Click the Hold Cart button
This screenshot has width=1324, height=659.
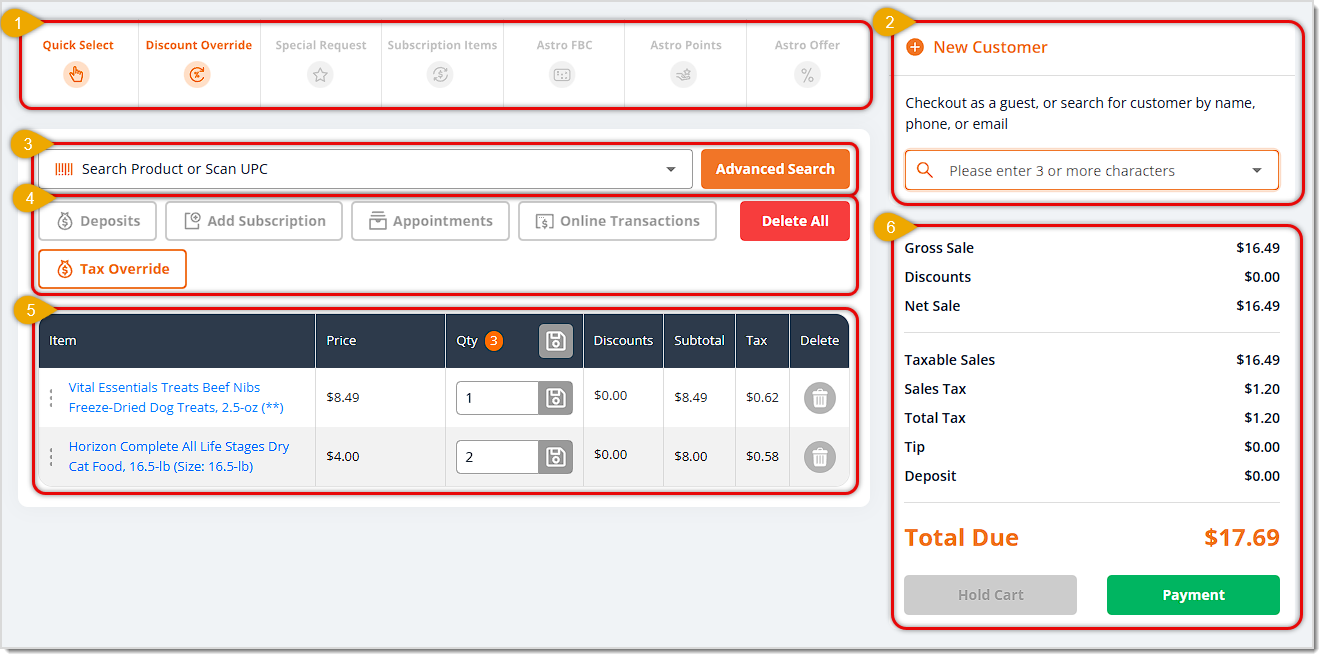(x=990, y=595)
